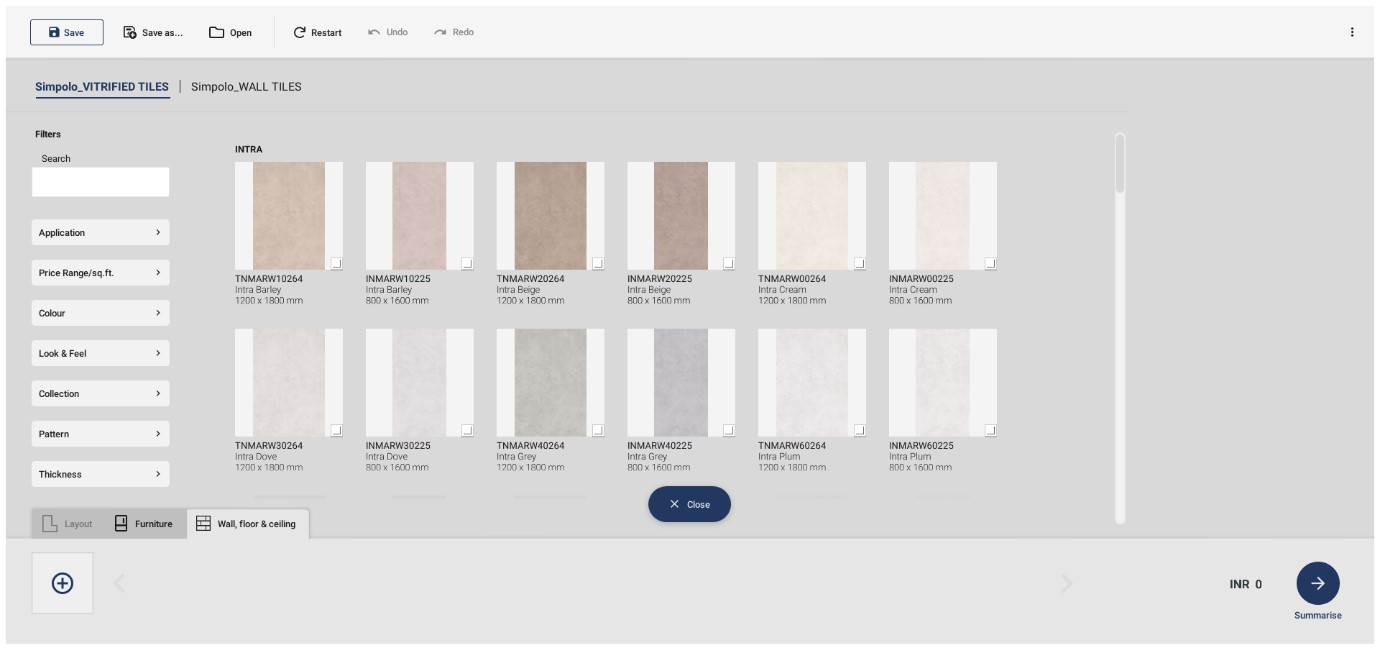The height and width of the screenshot is (648, 1380).
Task: Expand the Application filter
Action: (100, 231)
